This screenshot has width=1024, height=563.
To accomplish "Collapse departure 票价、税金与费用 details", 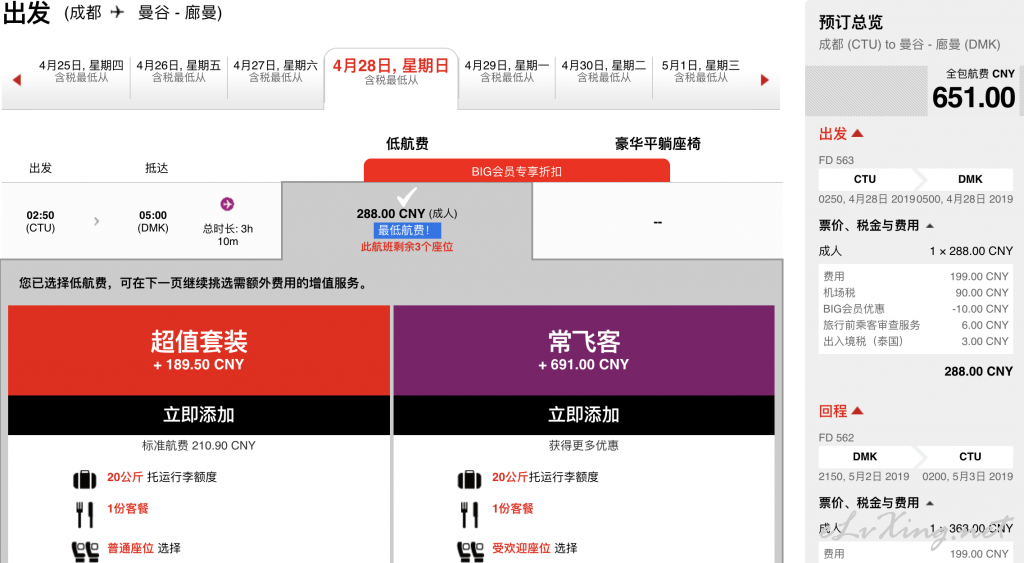I will (x=876, y=225).
